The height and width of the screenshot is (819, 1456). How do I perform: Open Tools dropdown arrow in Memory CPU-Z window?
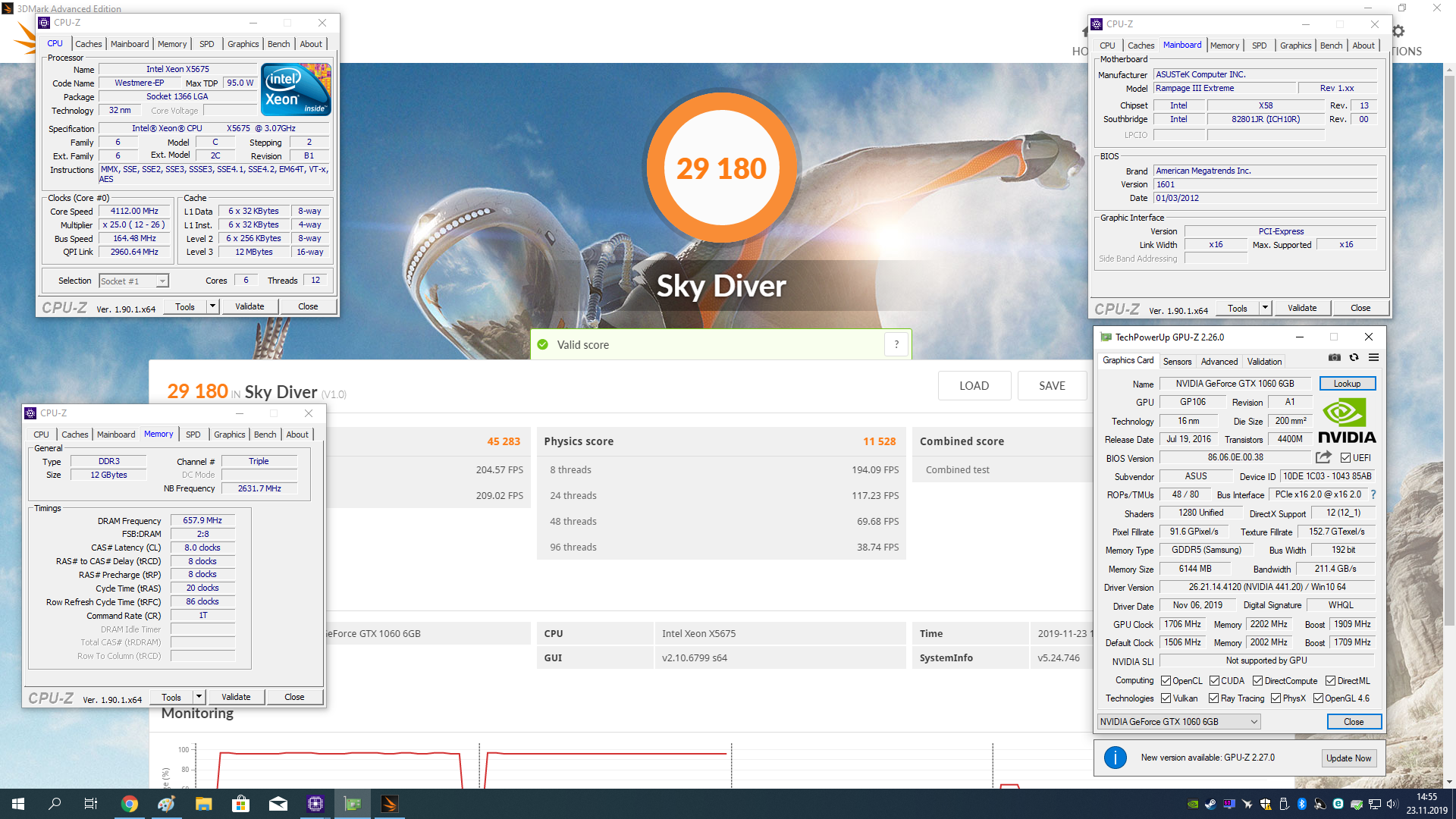coord(199,697)
